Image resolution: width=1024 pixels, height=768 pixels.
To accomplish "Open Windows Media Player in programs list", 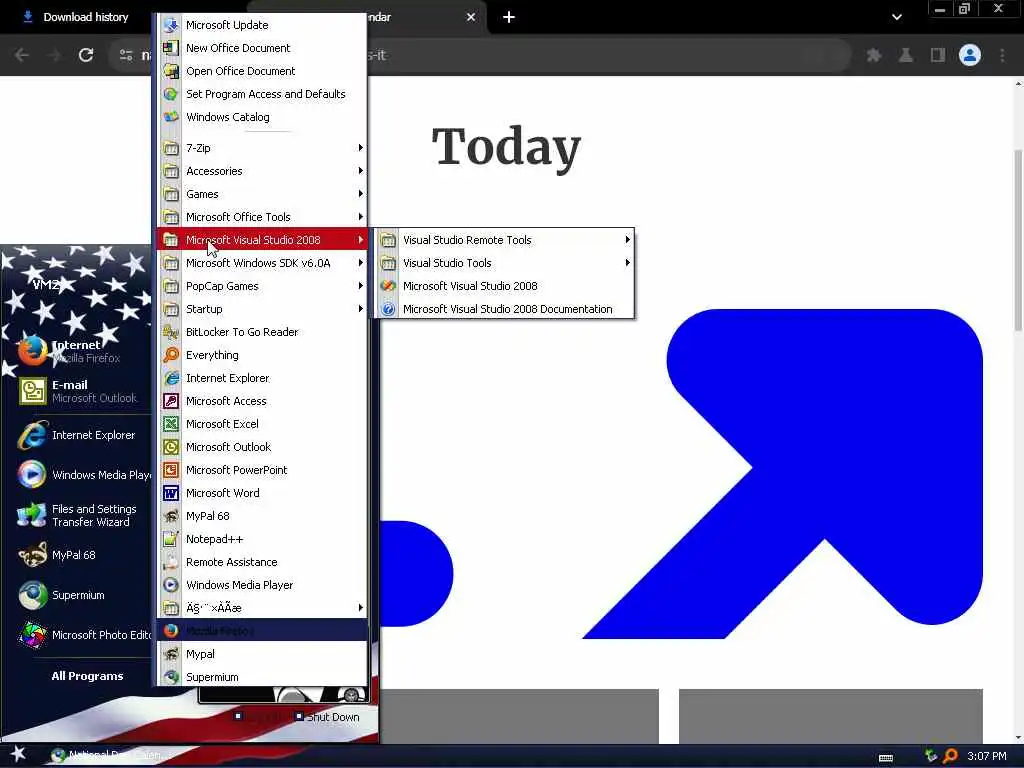I will 262,585.
